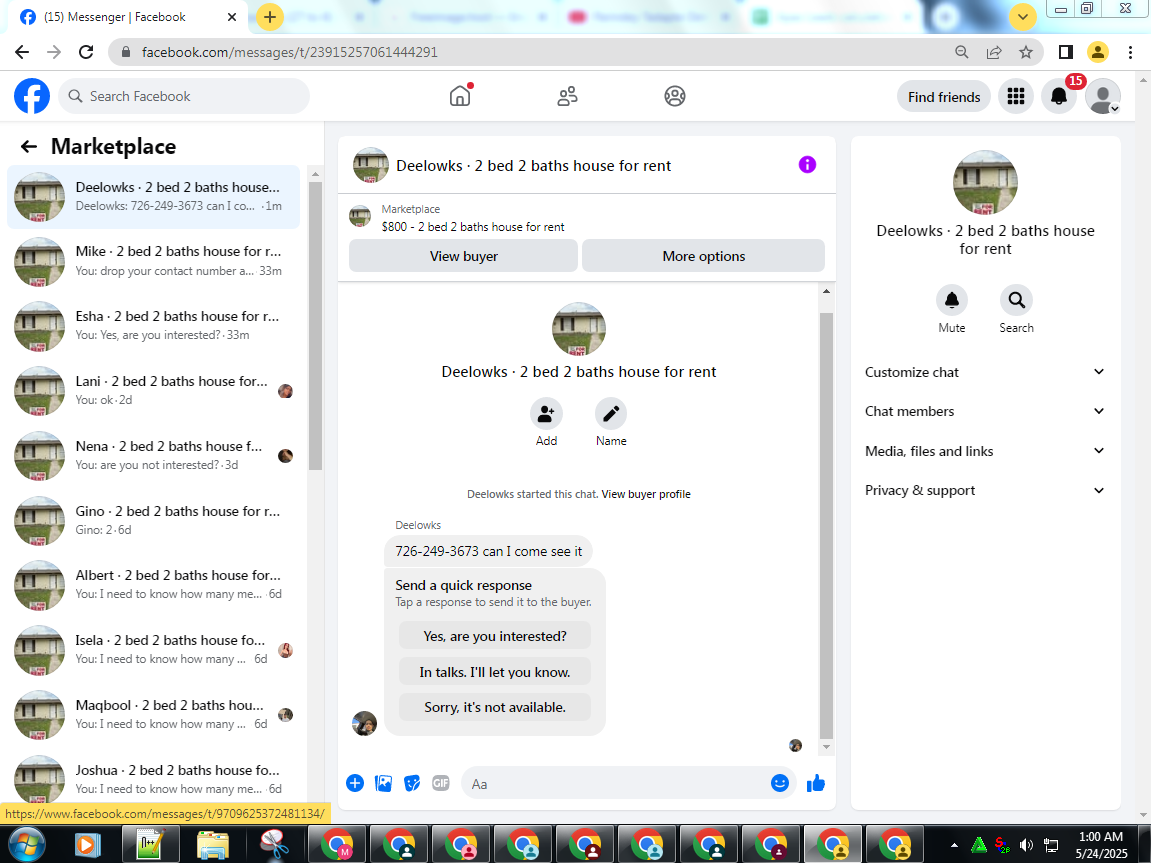This screenshot has width=1151, height=863.
Task: Click the large house avatar in info panel
Action: tap(985, 183)
